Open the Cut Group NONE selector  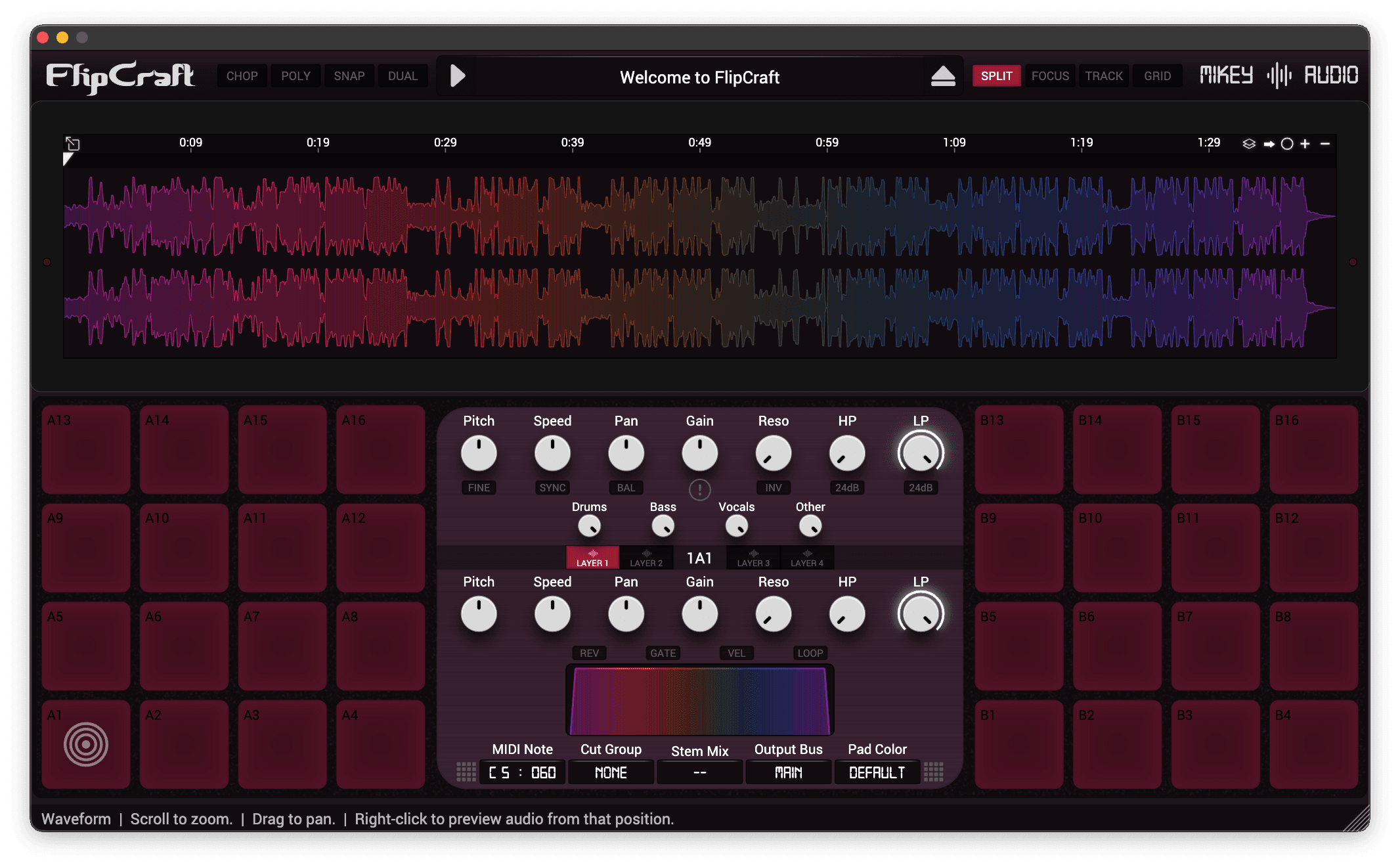611,772
